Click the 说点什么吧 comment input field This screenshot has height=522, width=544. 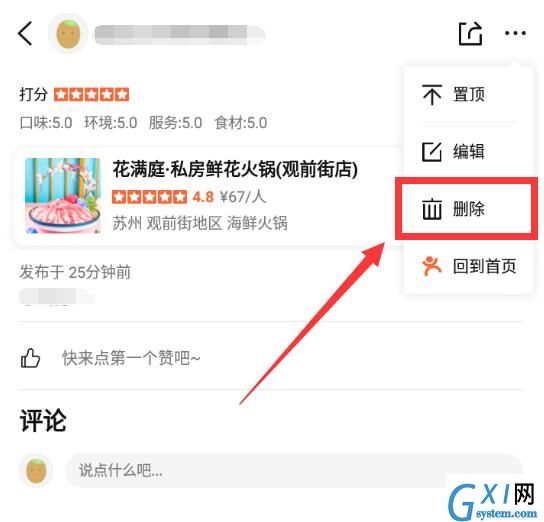point(294,470)
